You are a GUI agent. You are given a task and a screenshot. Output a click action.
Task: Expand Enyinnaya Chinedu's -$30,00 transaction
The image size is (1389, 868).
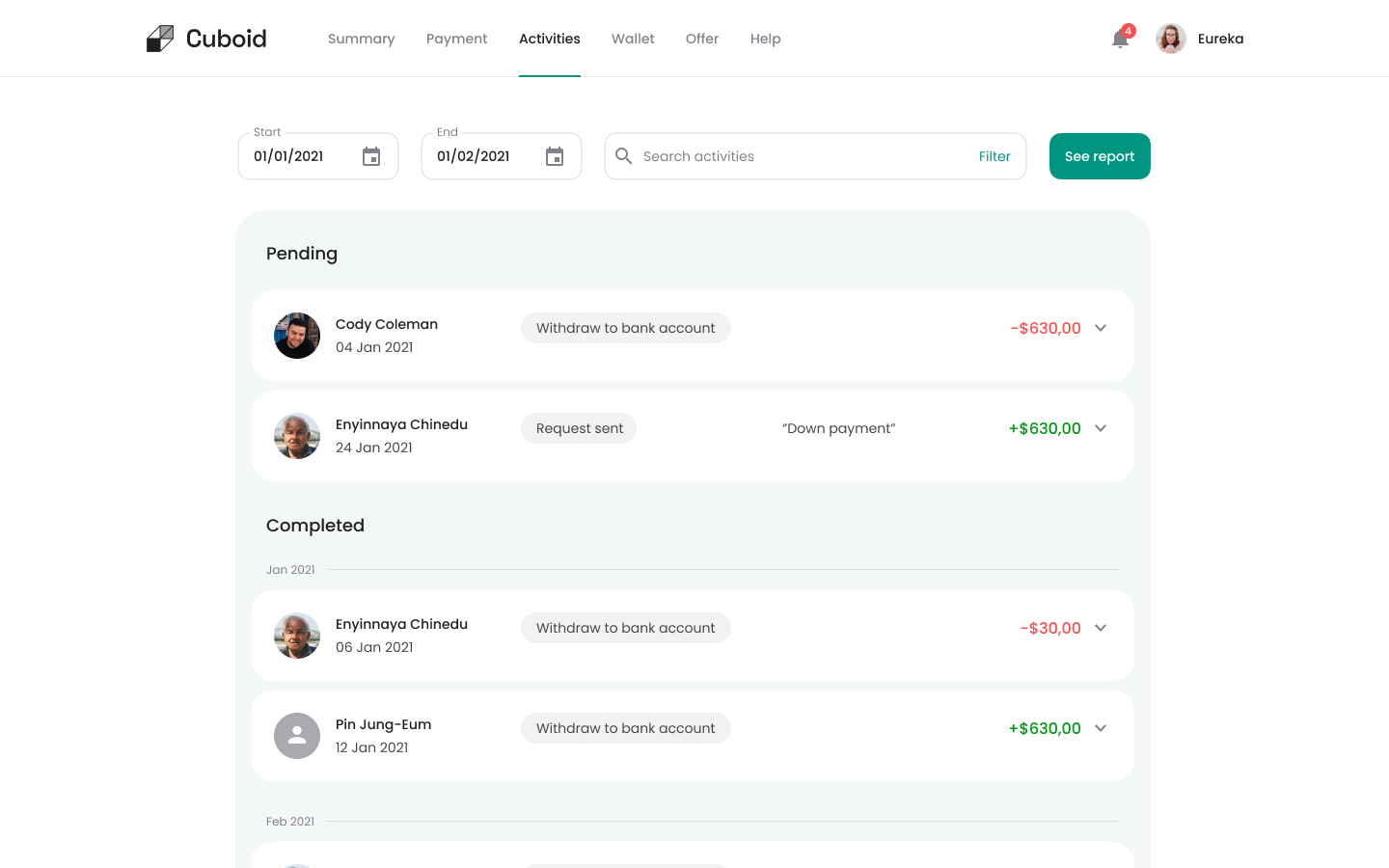(x=1101, y=628)
